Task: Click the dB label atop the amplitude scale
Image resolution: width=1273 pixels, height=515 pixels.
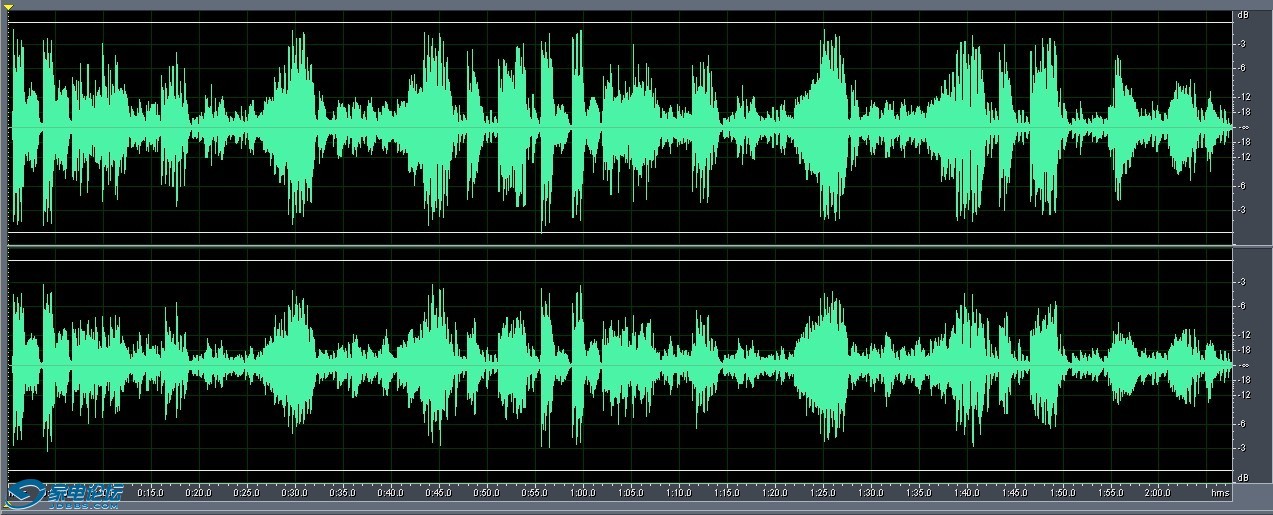Action: click(x=1242, y=16)
